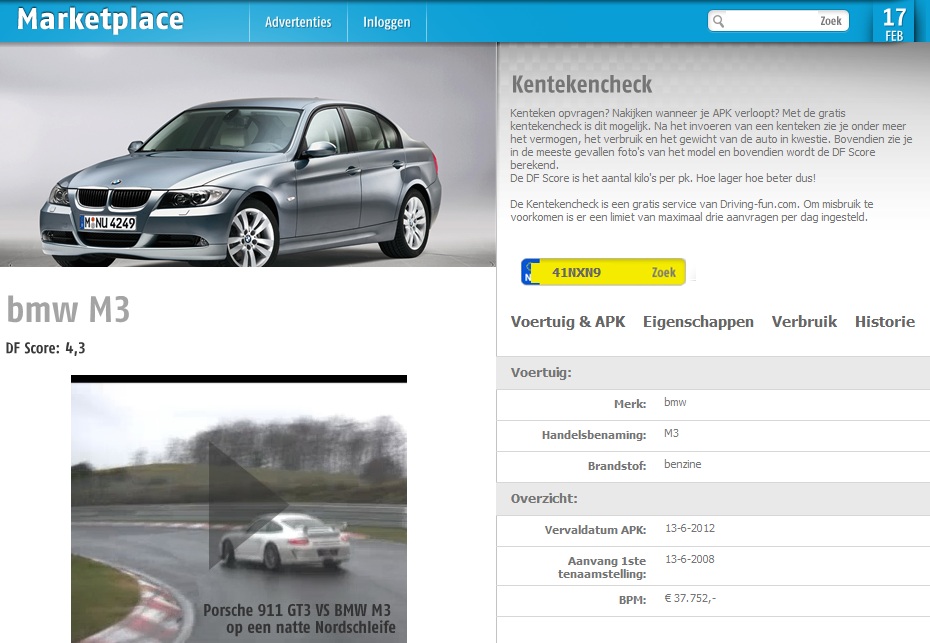Click the 'Handelsbenaming:' label
930x643 pixels.
[x=594, y=435]
